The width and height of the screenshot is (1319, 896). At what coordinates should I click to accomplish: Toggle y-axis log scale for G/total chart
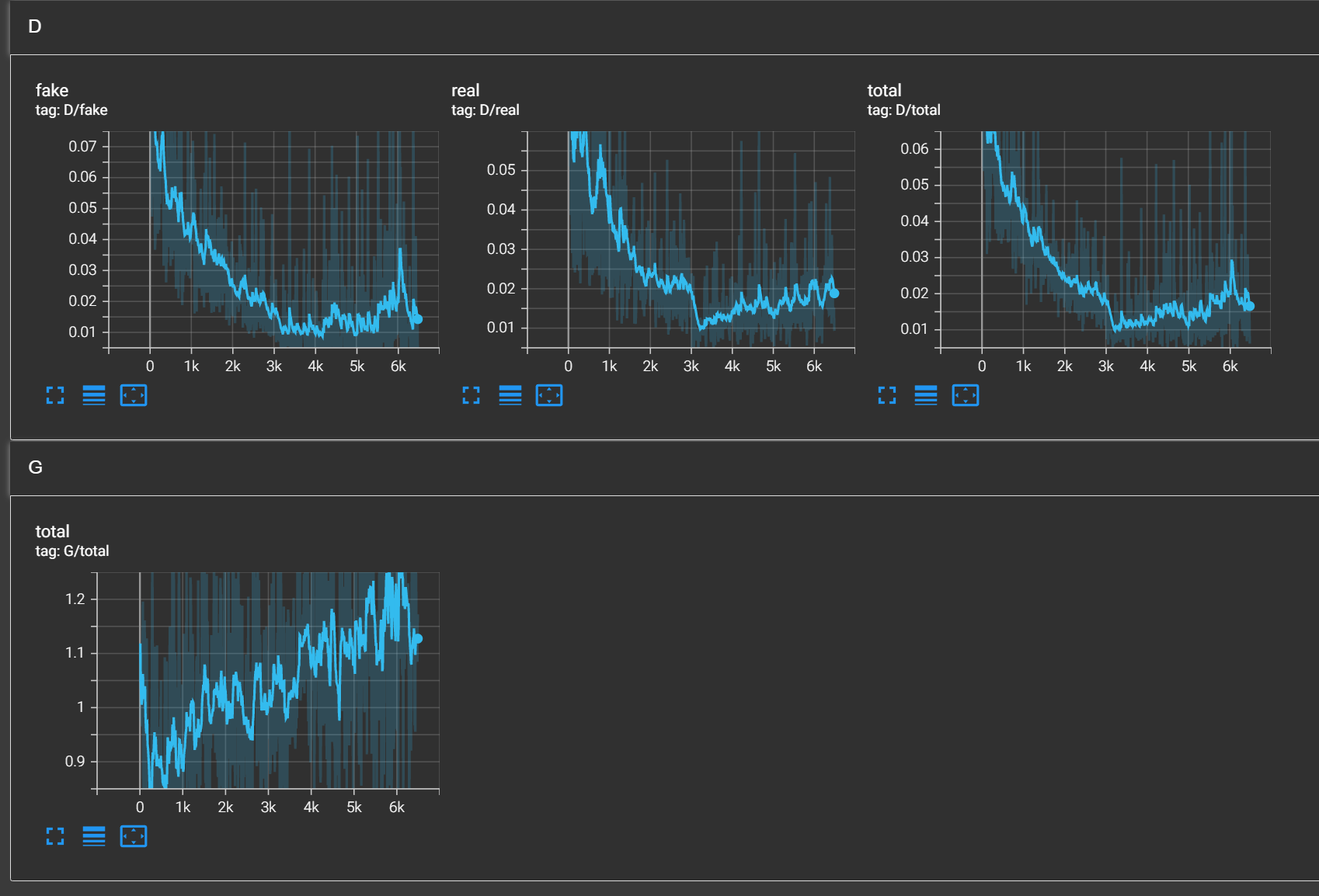coord(94,836)
